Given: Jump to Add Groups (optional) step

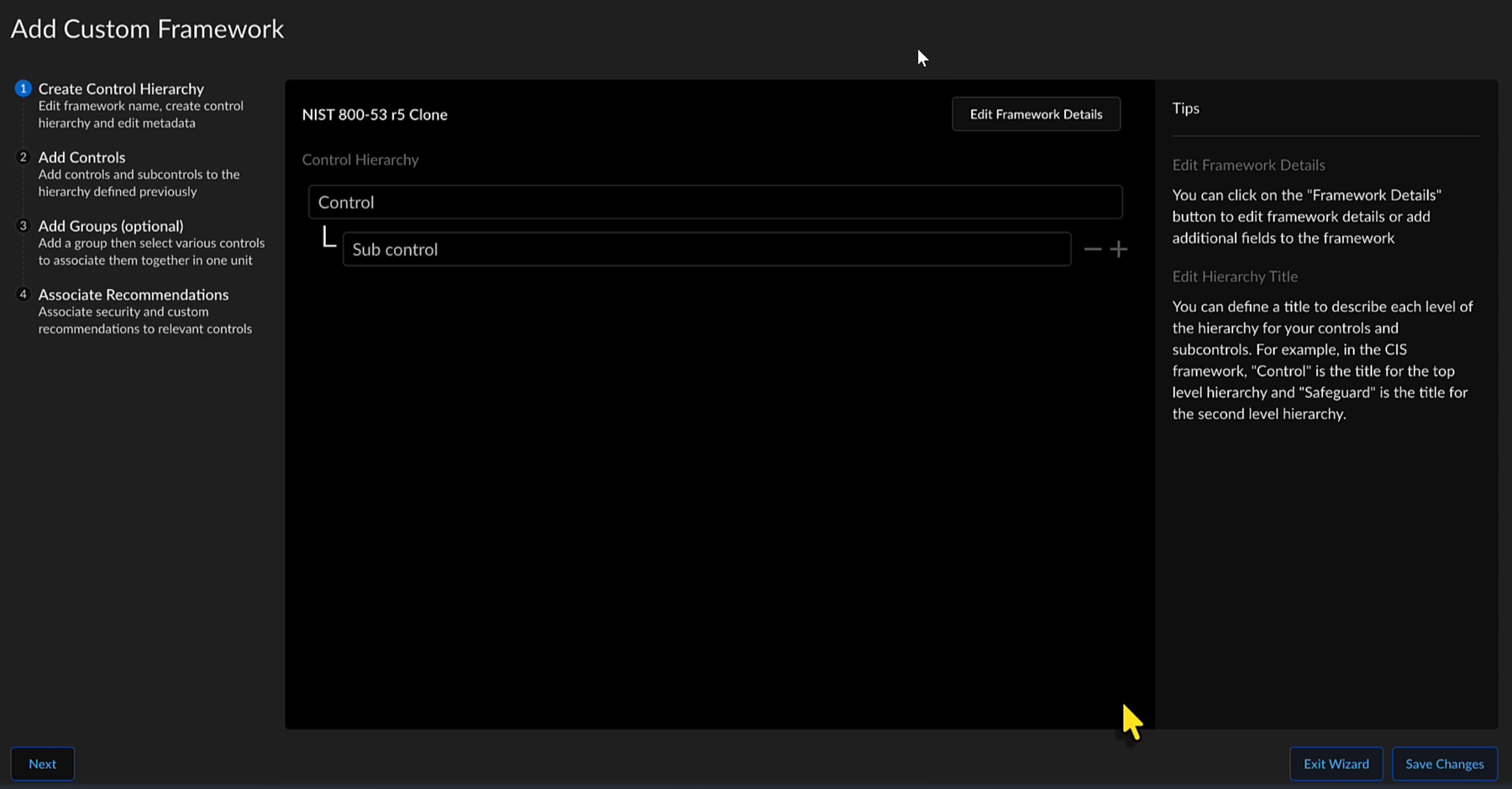Looking at the screenshot, I should 110,226.
